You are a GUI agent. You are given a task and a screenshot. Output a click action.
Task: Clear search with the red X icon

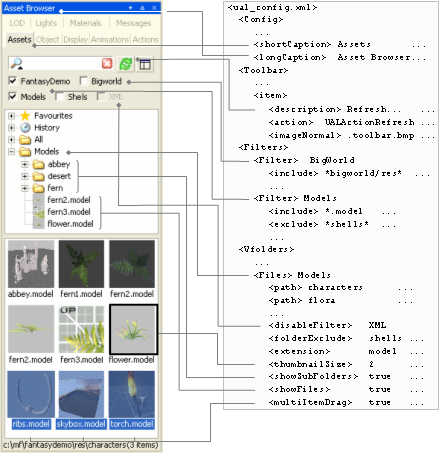(107, 63)
